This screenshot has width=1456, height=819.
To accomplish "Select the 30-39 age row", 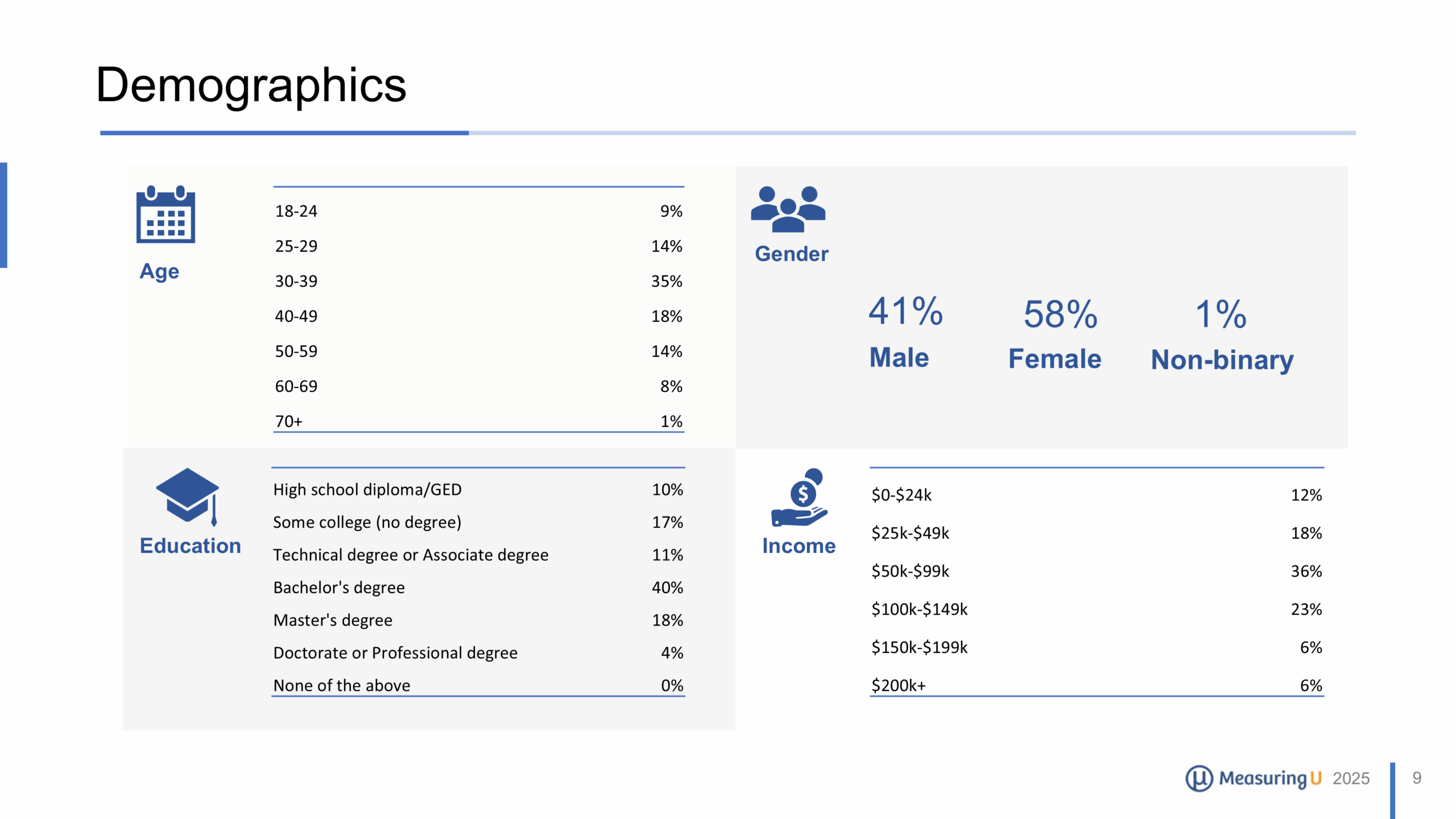I will [478, 281].
